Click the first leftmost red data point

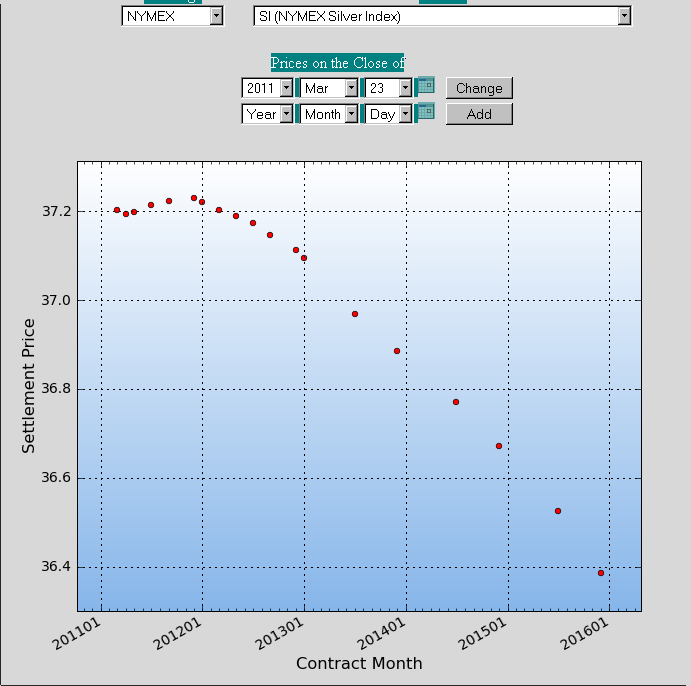(x=117, y=210)
